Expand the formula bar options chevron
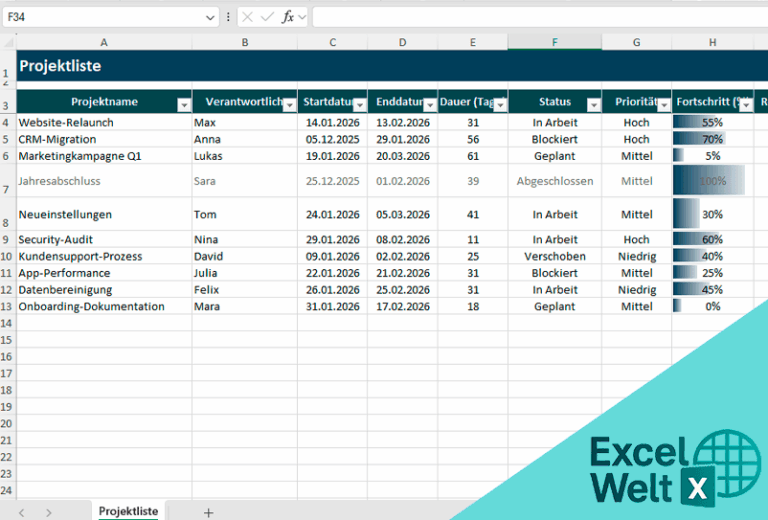Image resolution: width=768 pixels, height=520 pixels. [302, 18]
